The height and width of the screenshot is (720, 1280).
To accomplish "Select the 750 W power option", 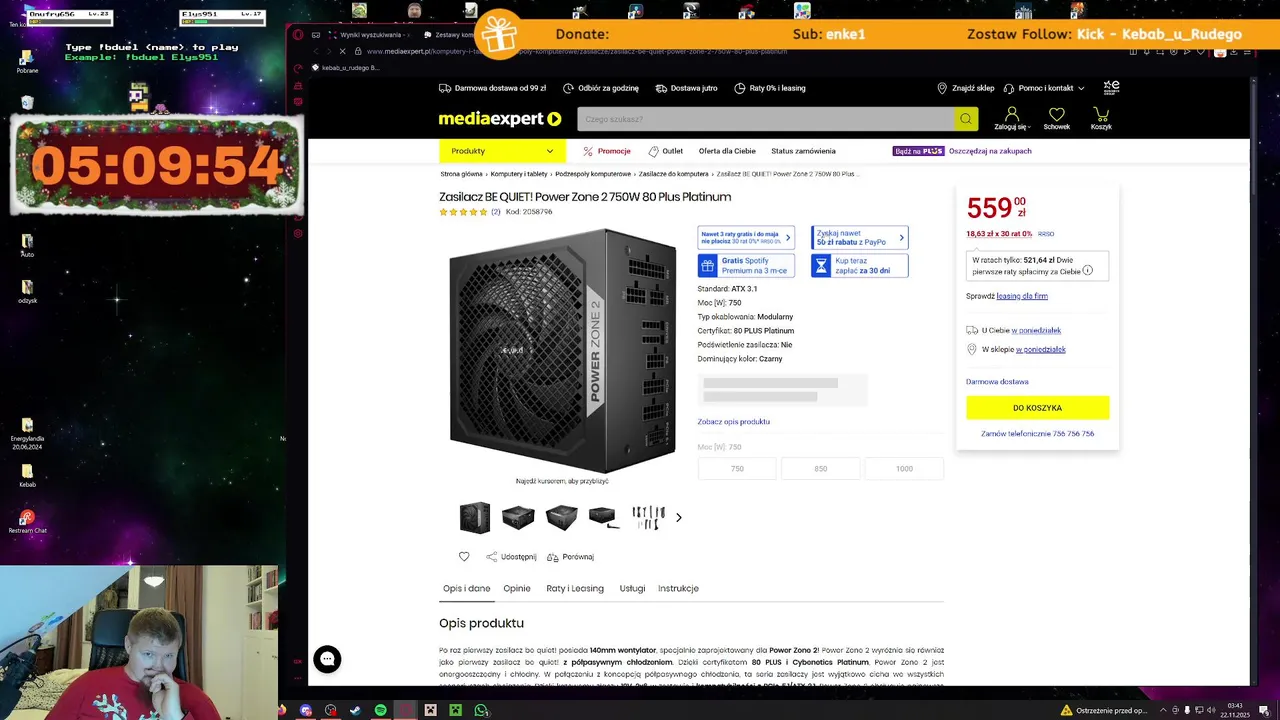I will click(737, 468).
